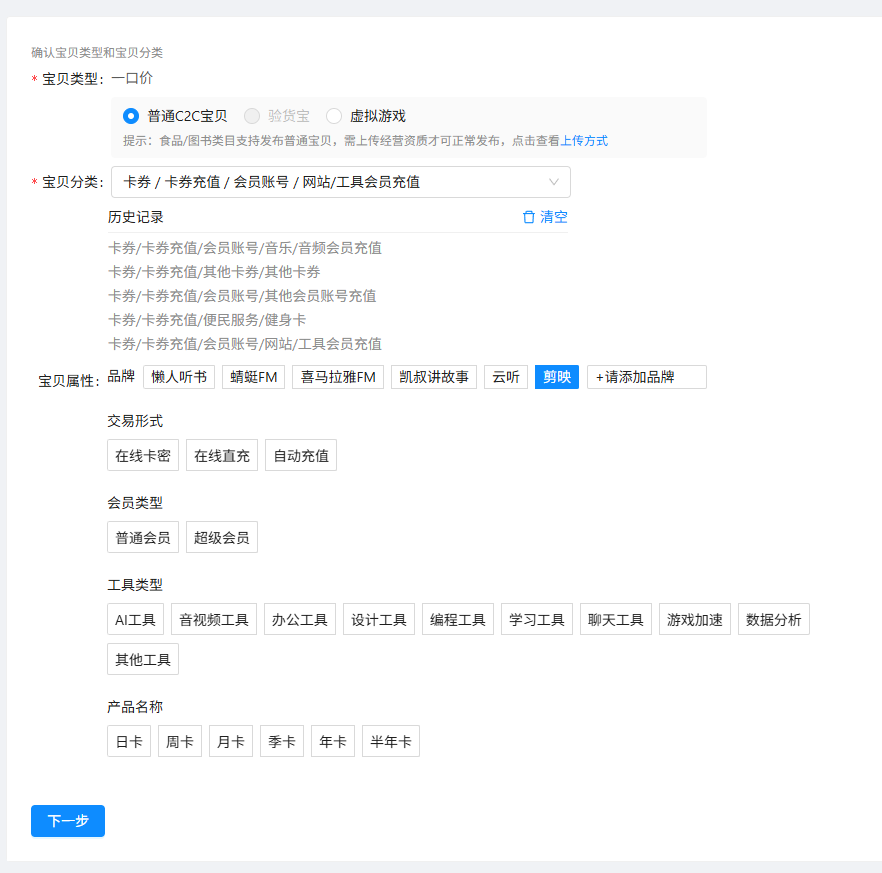Choose 日卡 product name
The width and height of the screenshot is (882, 873).
[129, 741]
